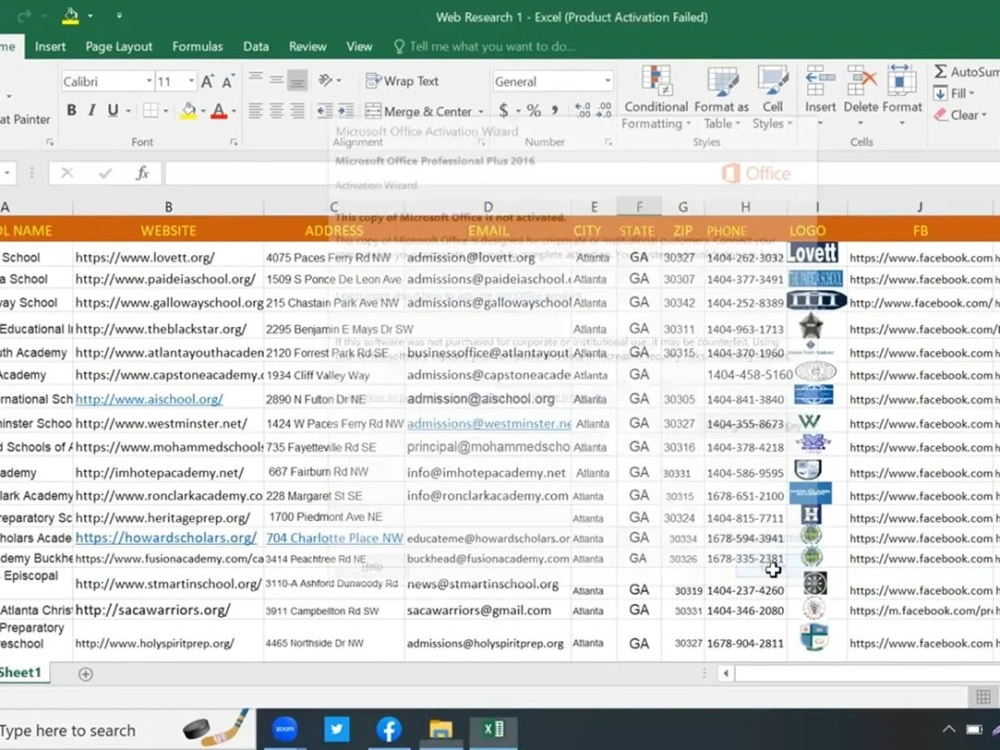Open the Orientation text rotation icon

pos(326,80)
